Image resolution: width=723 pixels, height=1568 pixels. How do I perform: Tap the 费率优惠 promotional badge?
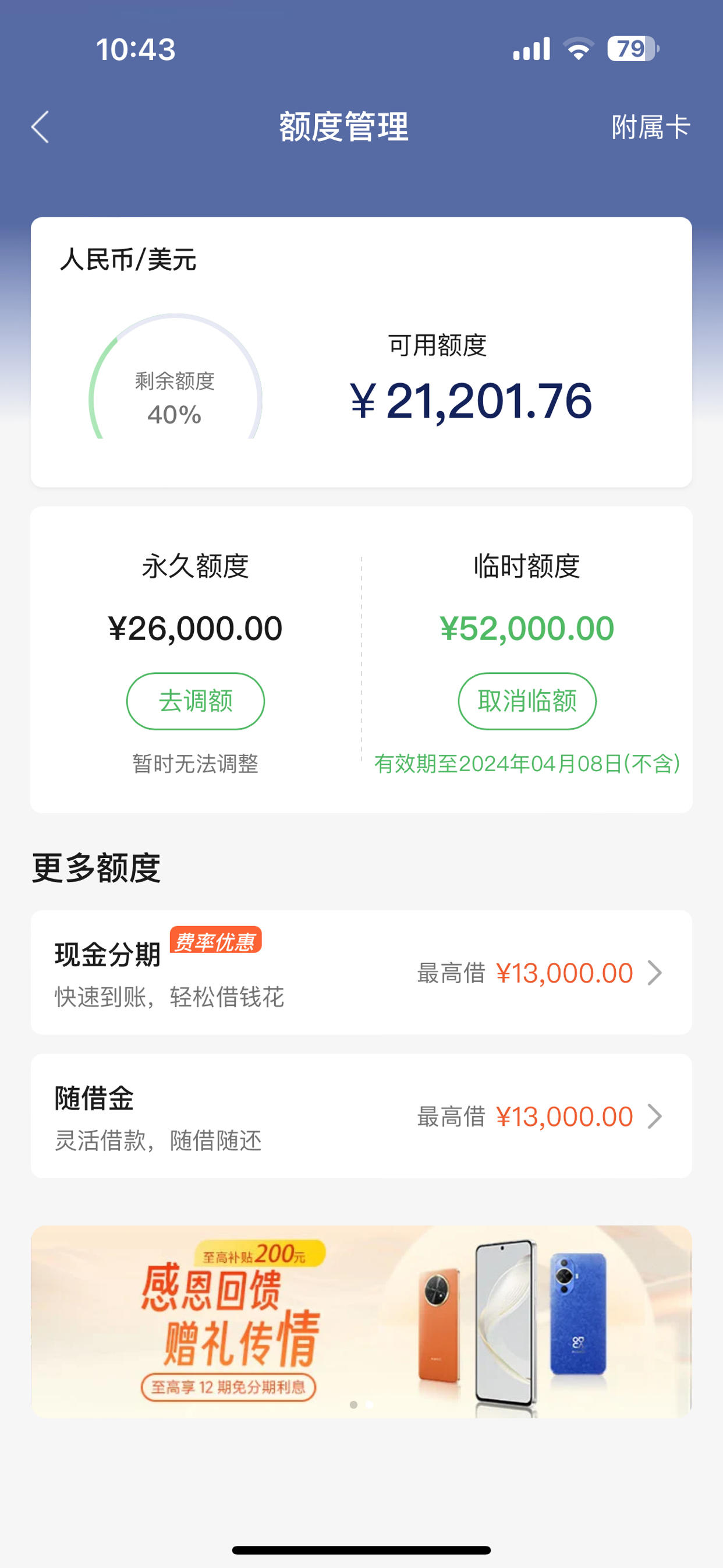pyautogui.click(x=215, y=941)
